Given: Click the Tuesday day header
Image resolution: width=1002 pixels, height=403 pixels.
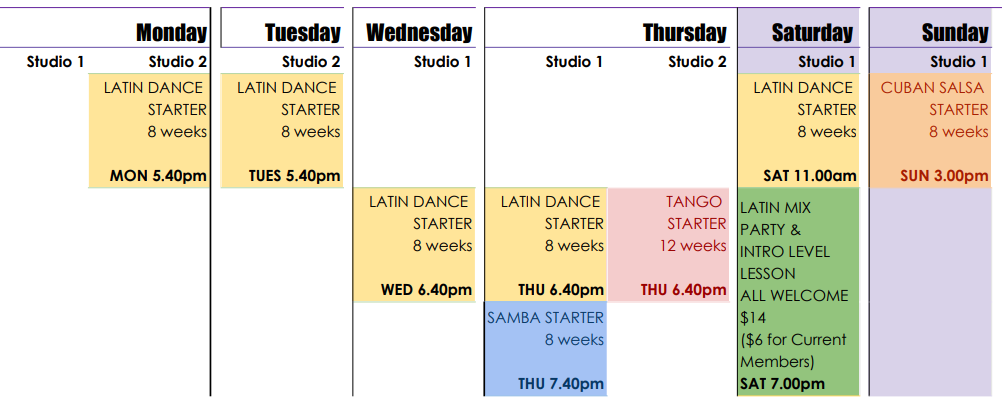Looking at the screenshot, I should point(303,32).
